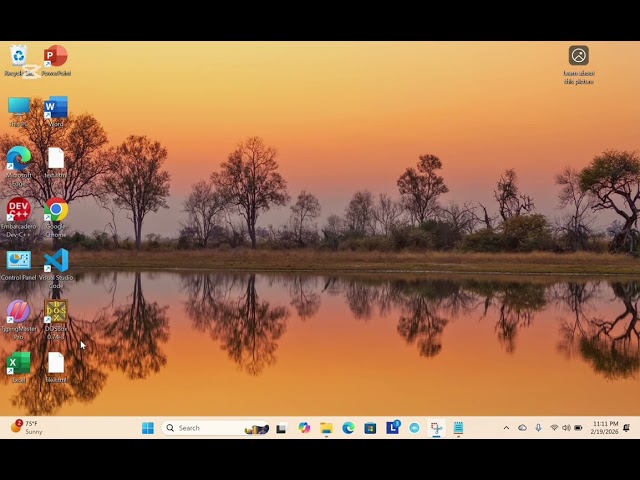Viewport: 640px width, 480px height.
Task: Open the light blue circular taskbar app
Action: click(x=414, y=428)
